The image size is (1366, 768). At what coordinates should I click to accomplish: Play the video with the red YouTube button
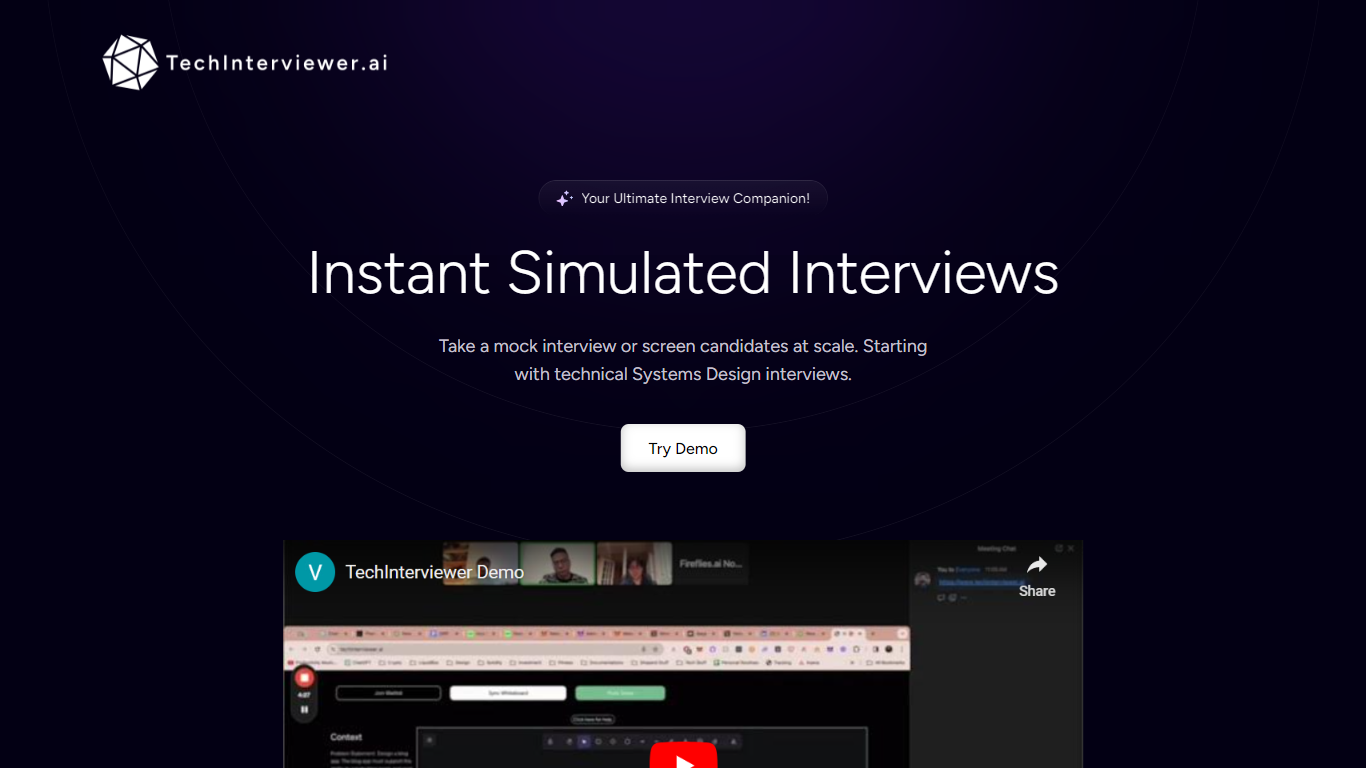(x=684, y=756)
